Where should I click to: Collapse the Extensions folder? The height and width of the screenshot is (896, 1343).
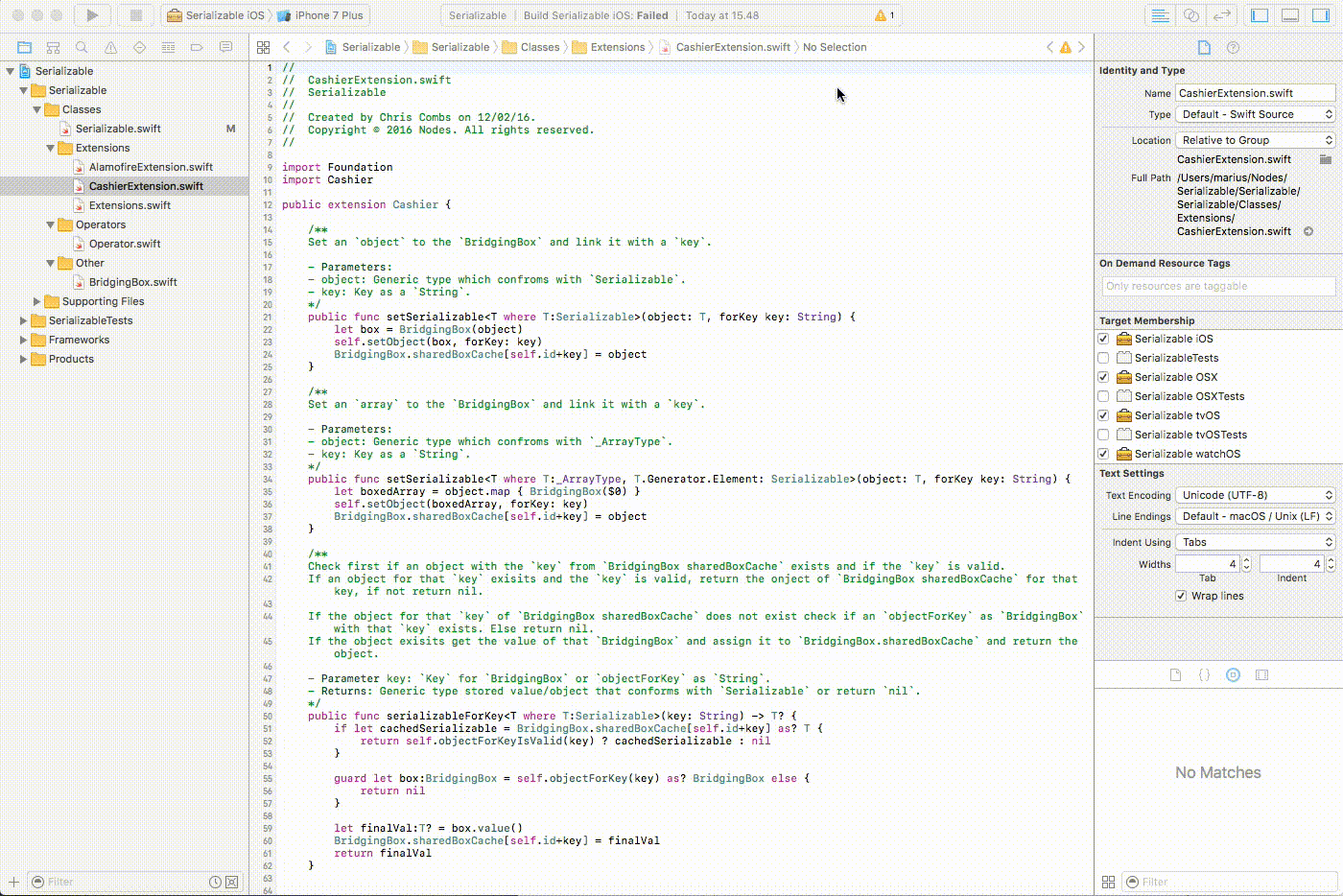coord(51,148)
